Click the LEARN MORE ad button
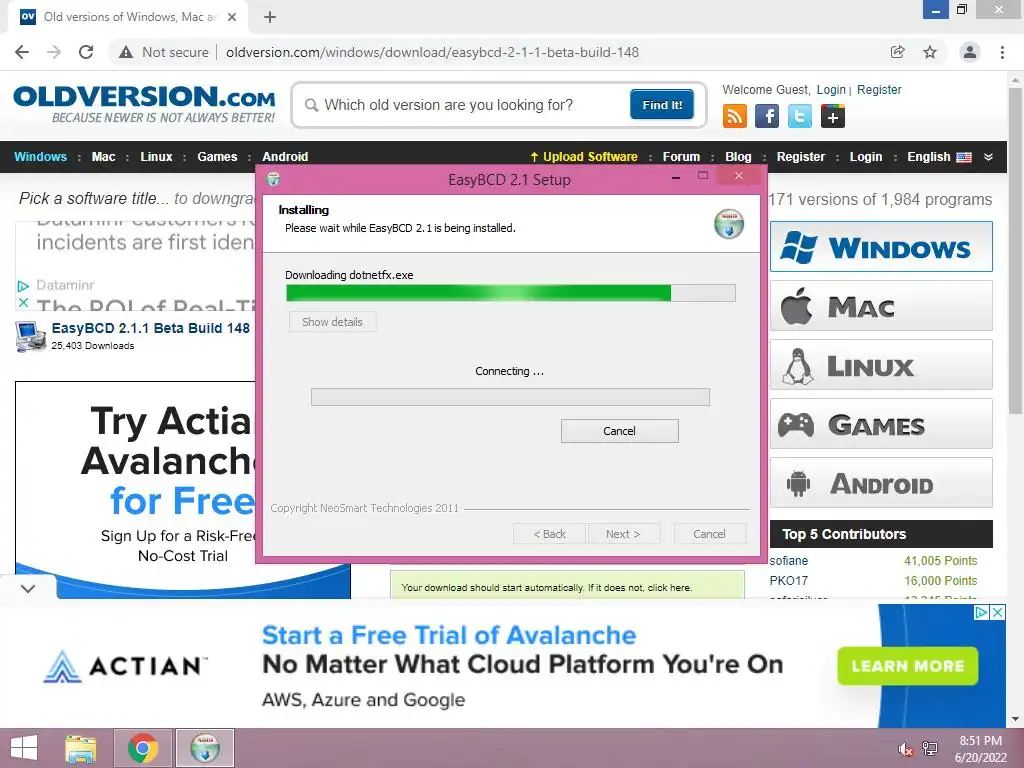The width and height of the screenshot is (1024, 768). pos(908,666)
